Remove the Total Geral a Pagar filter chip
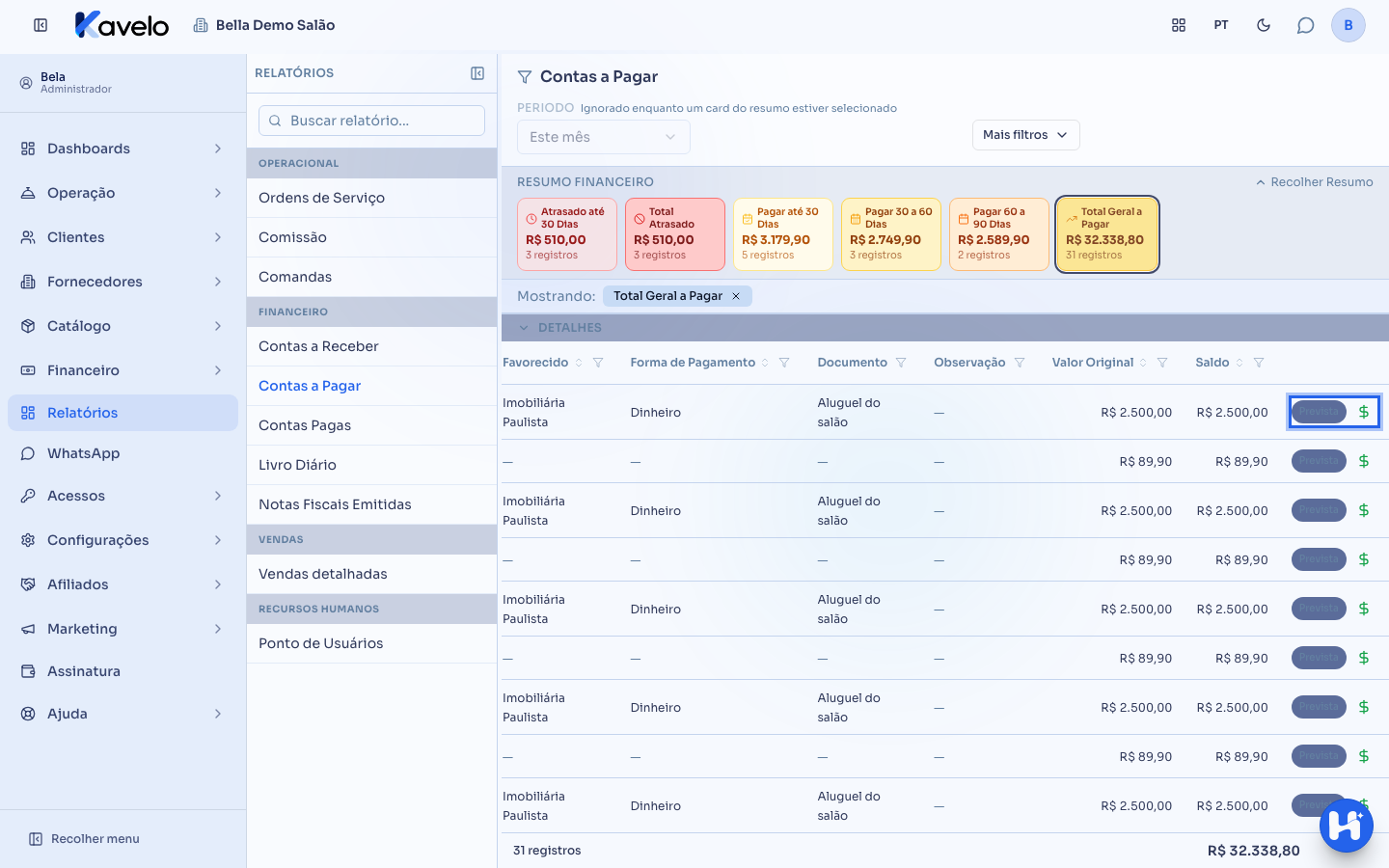 click(x=736, y=296)
